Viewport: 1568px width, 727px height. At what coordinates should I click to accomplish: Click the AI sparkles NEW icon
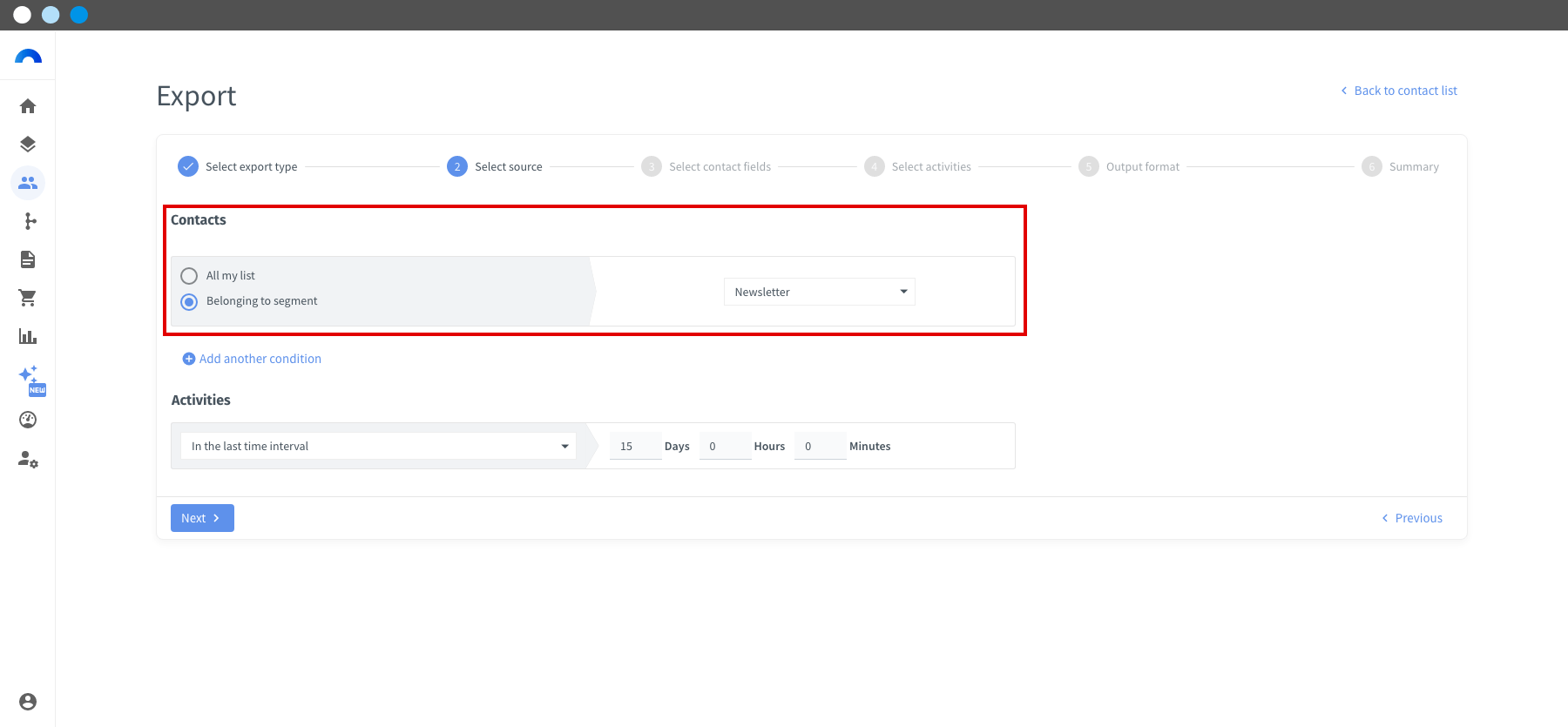coord(30,378)
